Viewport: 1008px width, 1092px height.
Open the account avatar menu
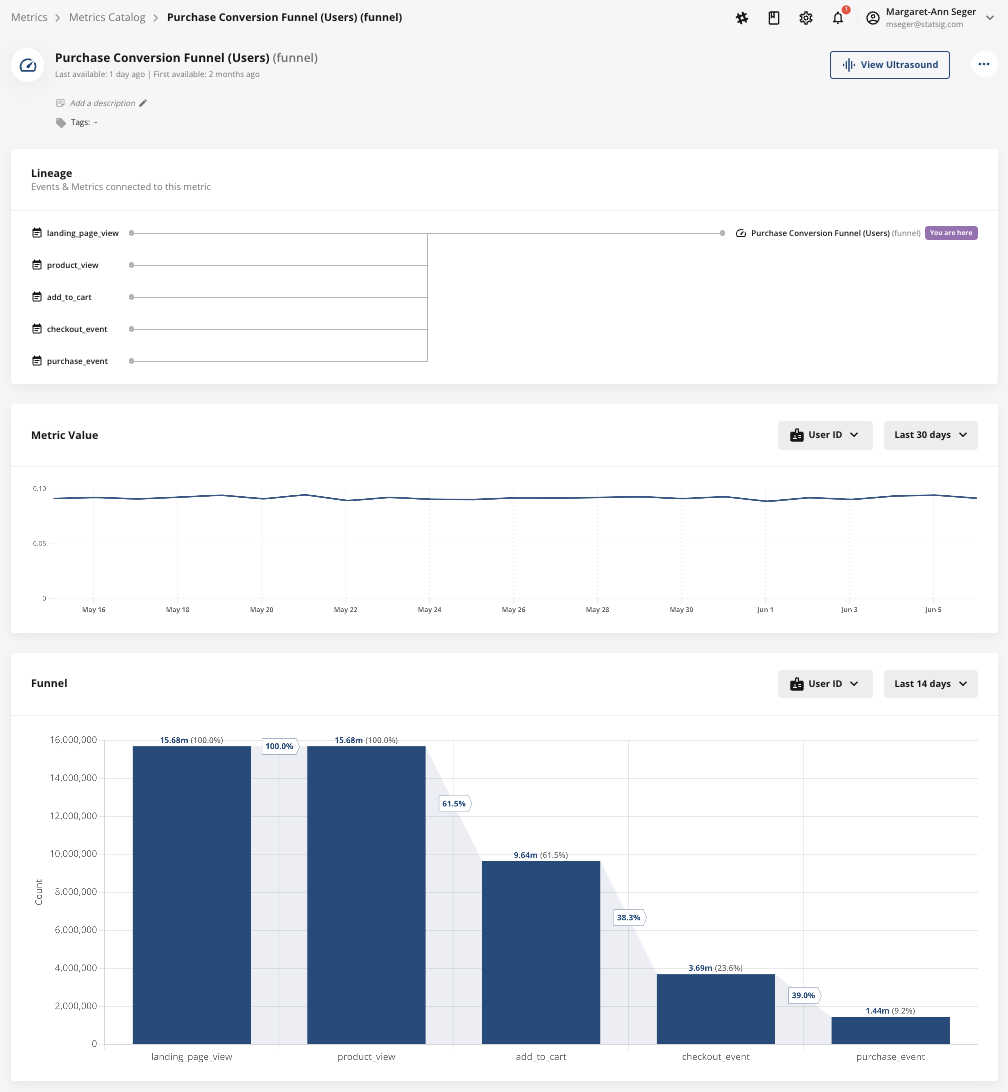pyautogui.click(x=873, y=17)
